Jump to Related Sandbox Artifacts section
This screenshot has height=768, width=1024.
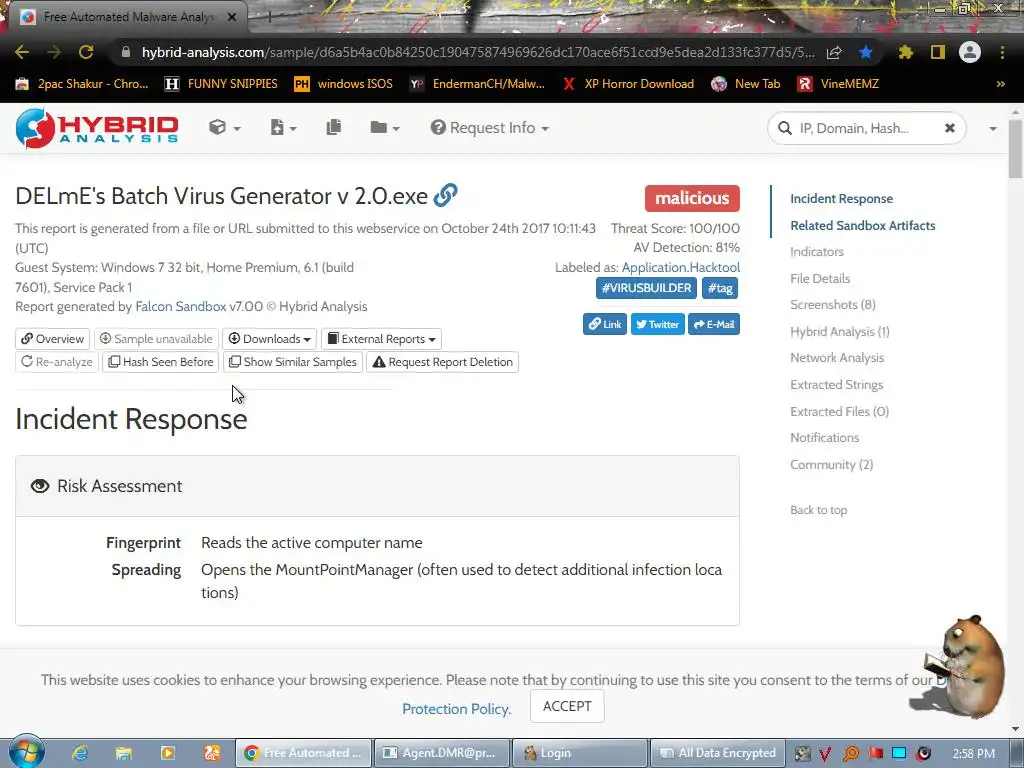[862, 225]
